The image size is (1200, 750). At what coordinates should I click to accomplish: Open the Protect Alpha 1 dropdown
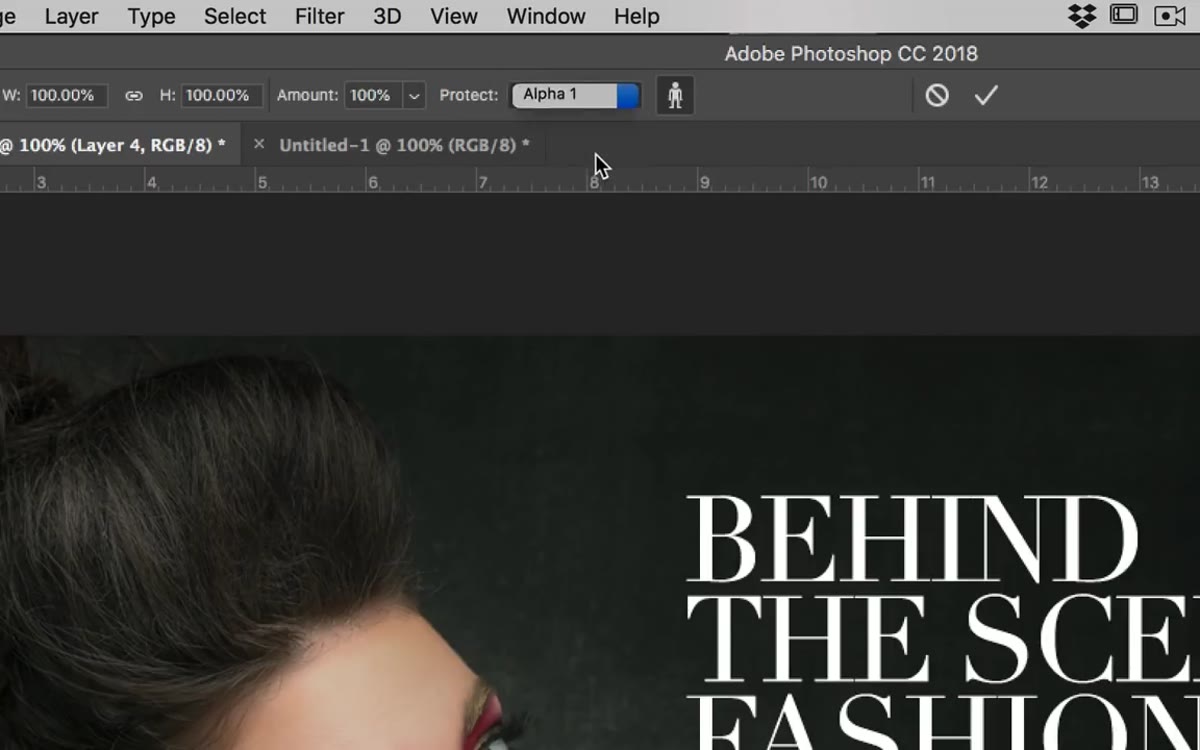[x=576, y=95]
